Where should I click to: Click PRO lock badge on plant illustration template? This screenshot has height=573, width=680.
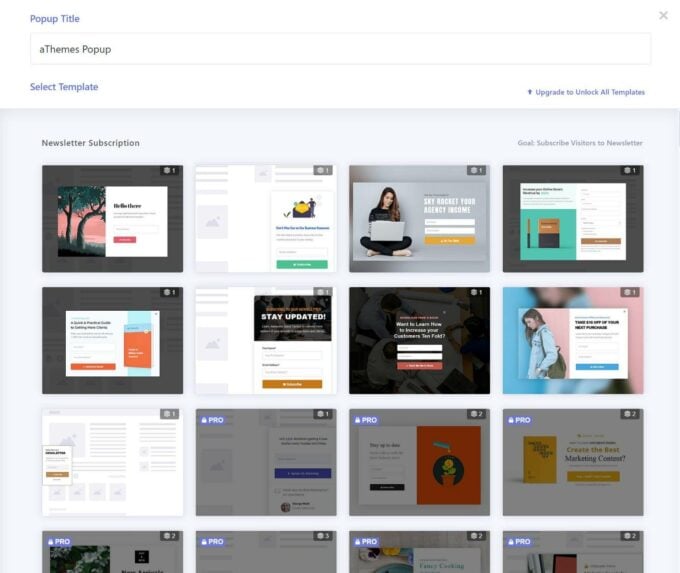(x=366, y=420)
